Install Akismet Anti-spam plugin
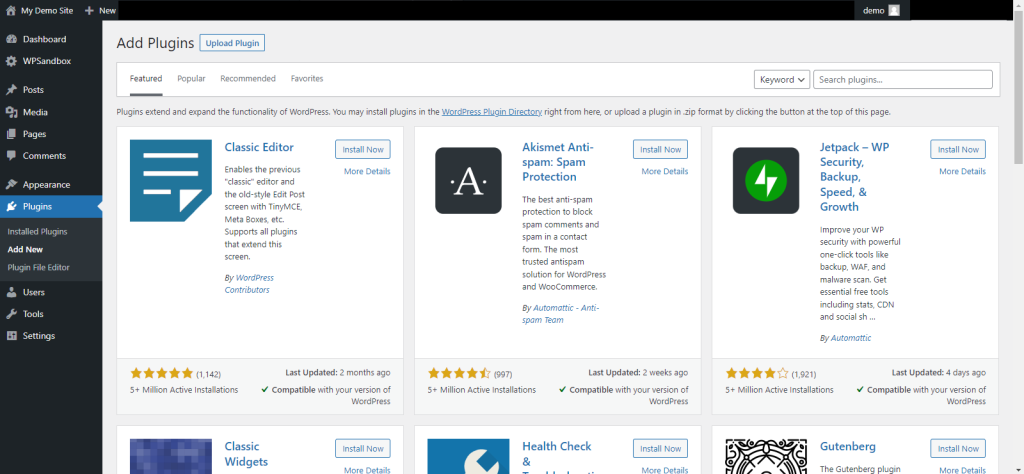Viewport: 1024px width, 474px height. 660,150
